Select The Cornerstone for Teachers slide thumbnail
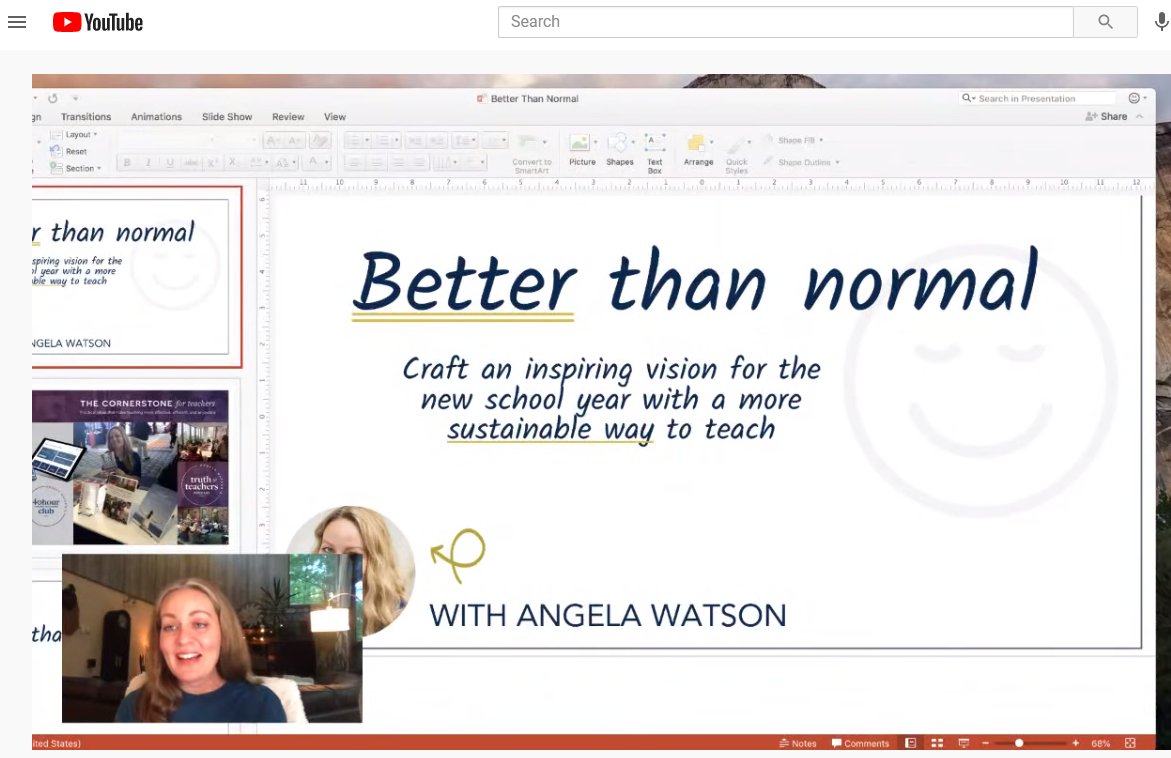Viewport: 1171px width, 758px height. 131,467
